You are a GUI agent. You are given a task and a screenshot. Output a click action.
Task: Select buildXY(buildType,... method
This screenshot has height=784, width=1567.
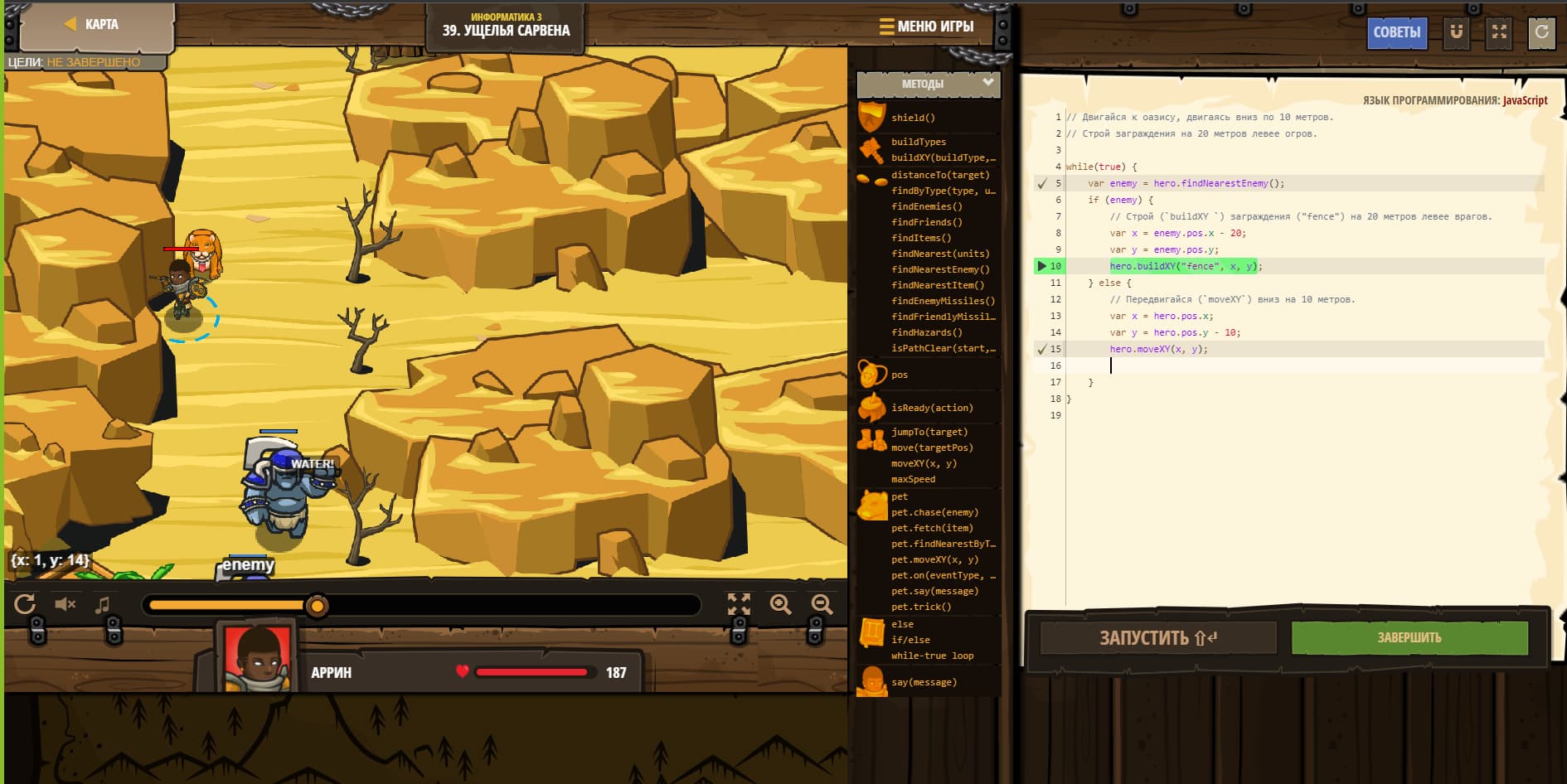tap(944, 157)
